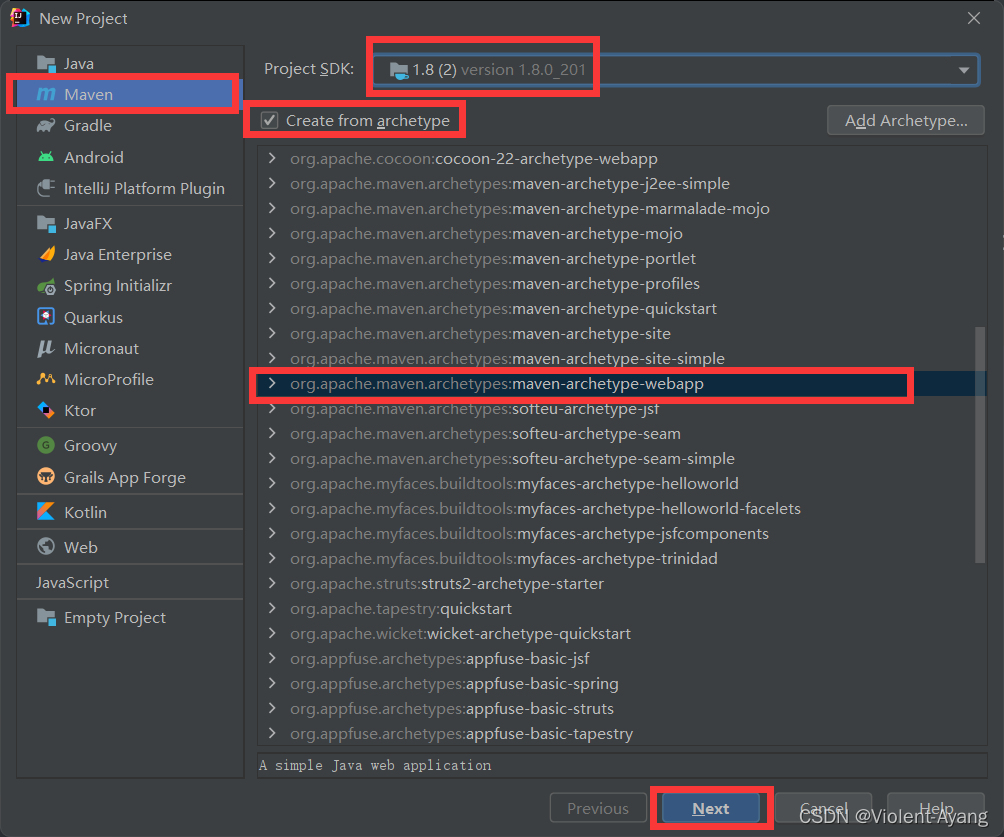The height and width of the screenshot is (837, 1004).
Task: Click the IntelliJ logo in title bar
Action: 20,18
